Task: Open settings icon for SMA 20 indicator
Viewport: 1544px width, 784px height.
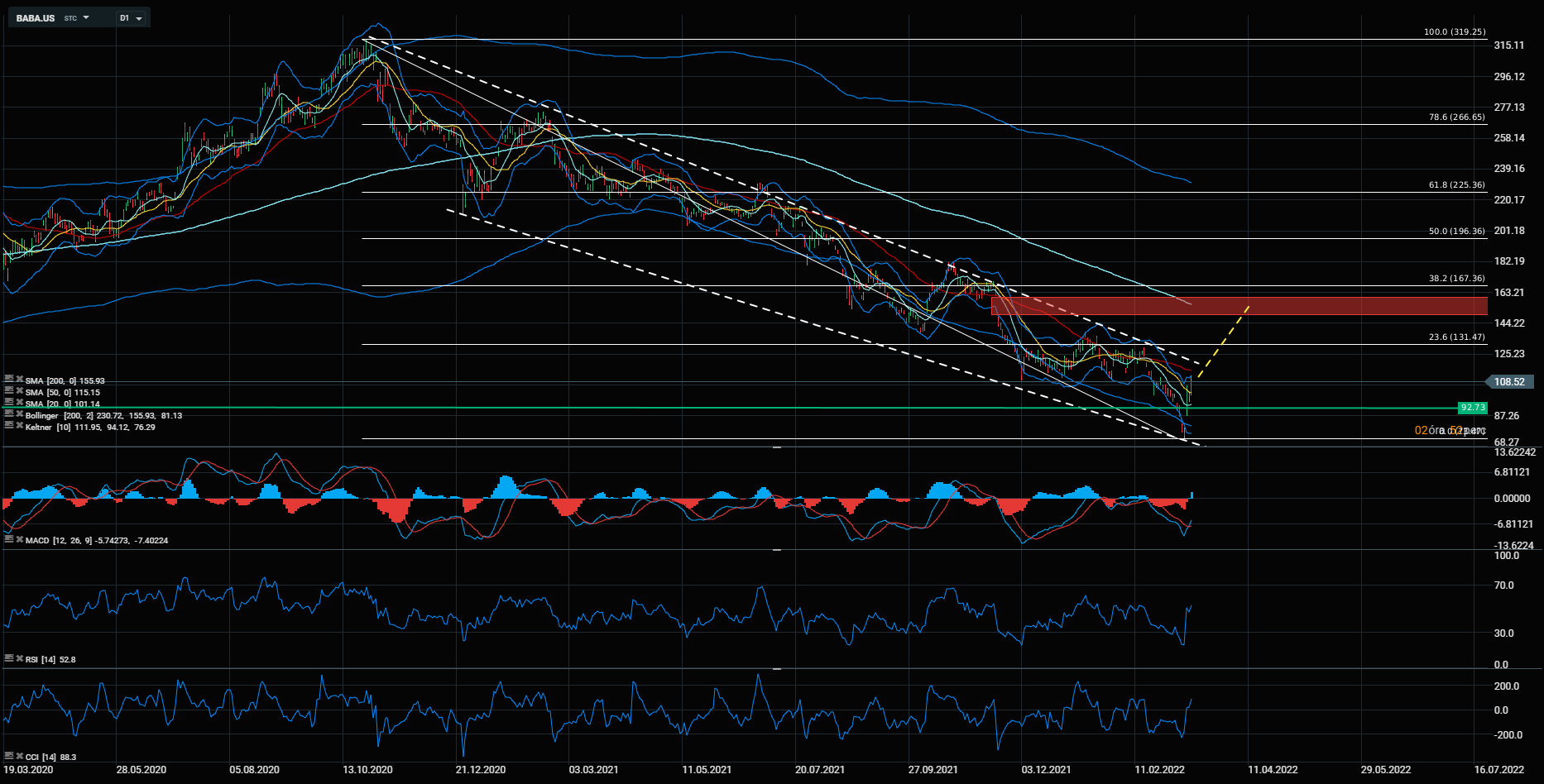Action: pos(9,403)
